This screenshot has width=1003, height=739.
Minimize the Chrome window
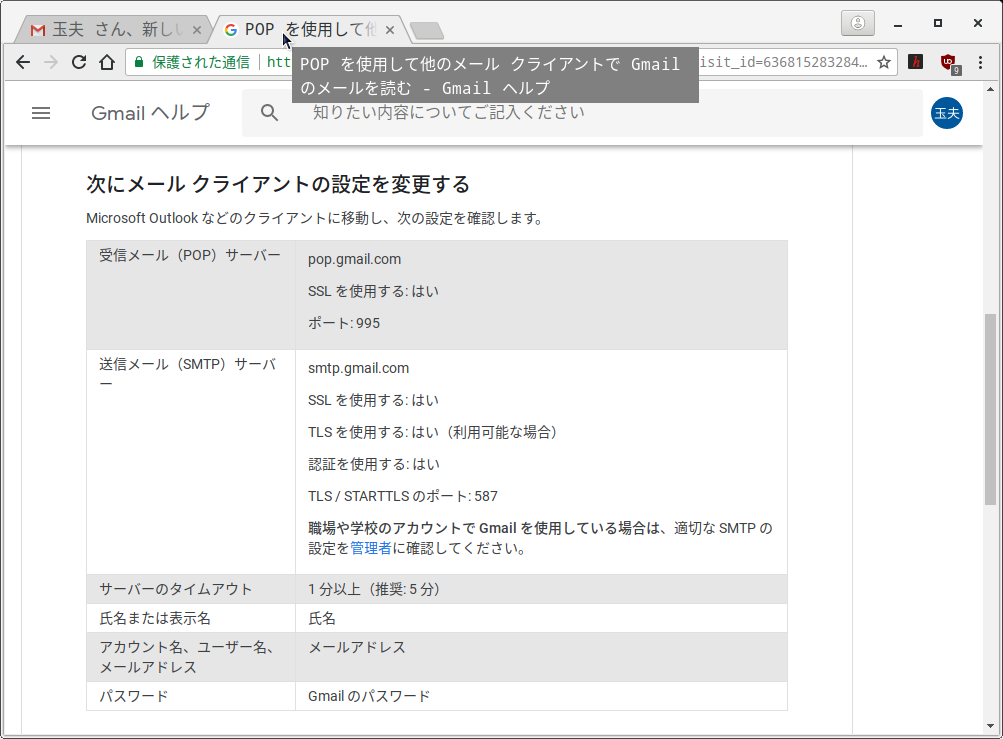click(898, 24)
